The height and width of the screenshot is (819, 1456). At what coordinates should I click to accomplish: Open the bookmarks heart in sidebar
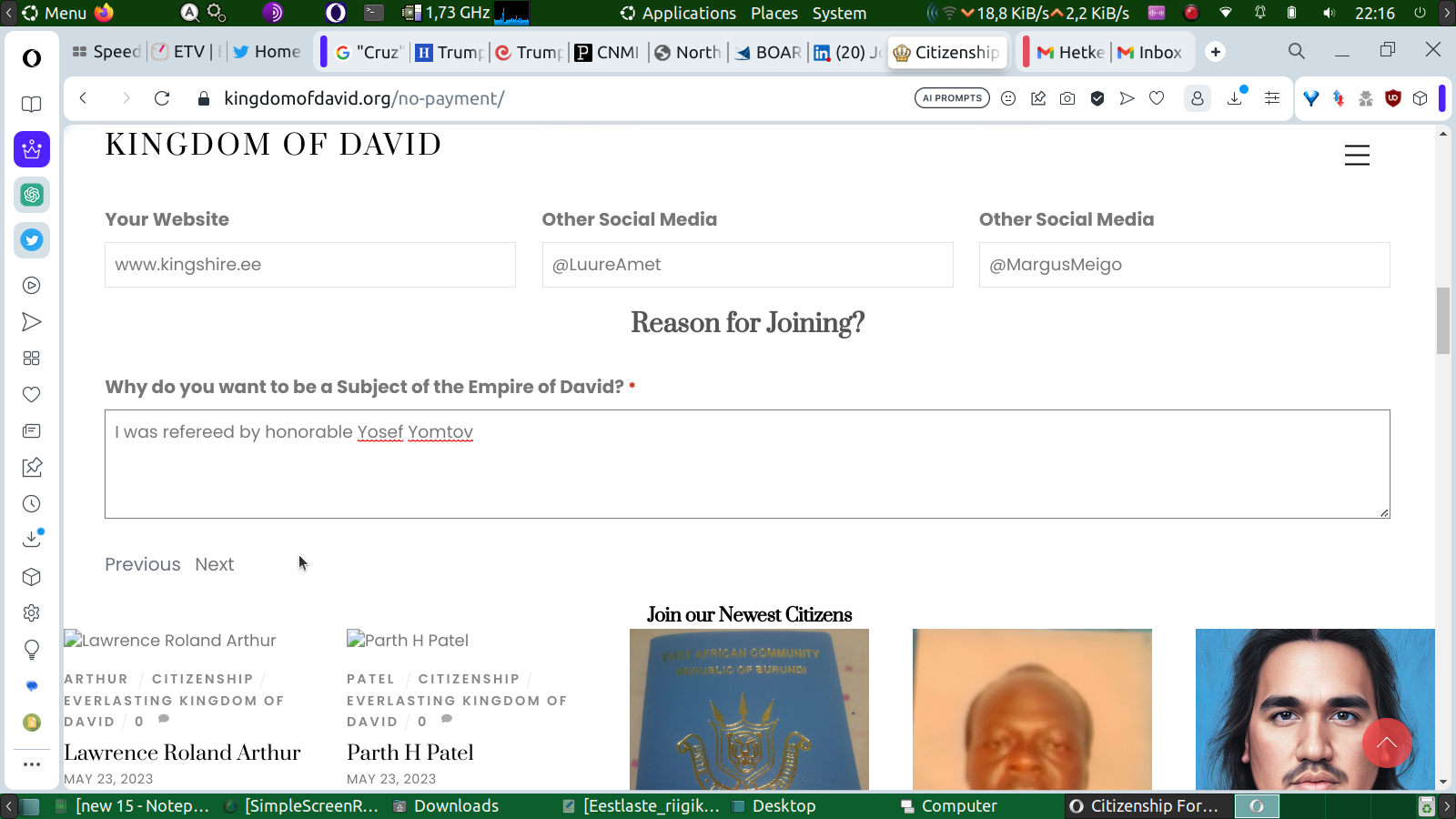[x=32, y=395]
